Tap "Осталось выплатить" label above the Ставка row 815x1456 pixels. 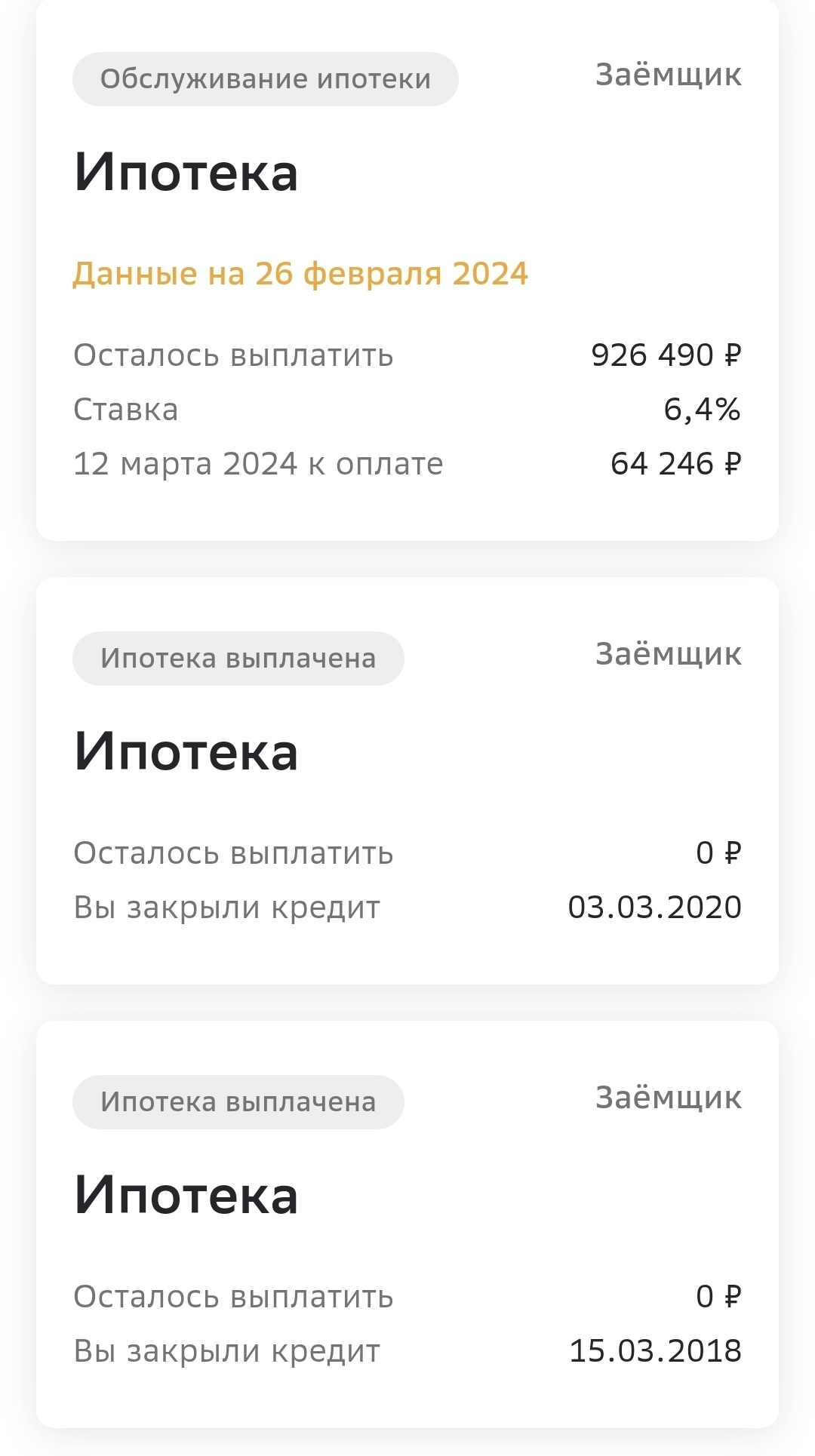tap(233, 355)
